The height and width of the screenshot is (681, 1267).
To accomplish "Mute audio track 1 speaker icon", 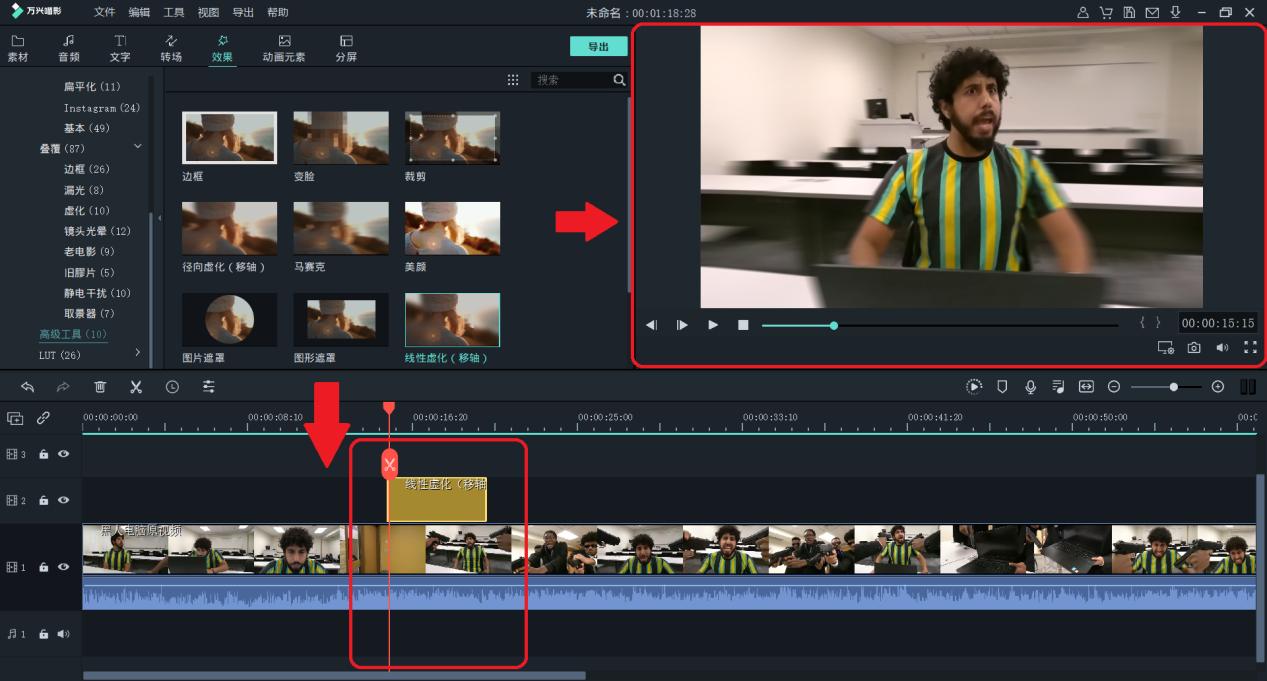I will click(64, 634).
